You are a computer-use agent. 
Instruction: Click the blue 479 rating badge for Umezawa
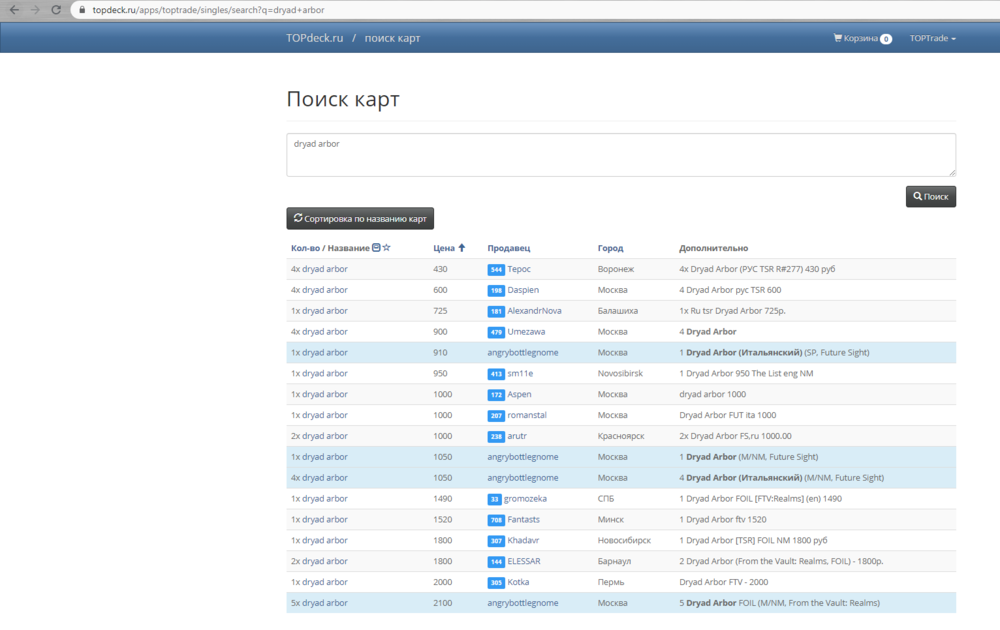(x=496, y=332)
